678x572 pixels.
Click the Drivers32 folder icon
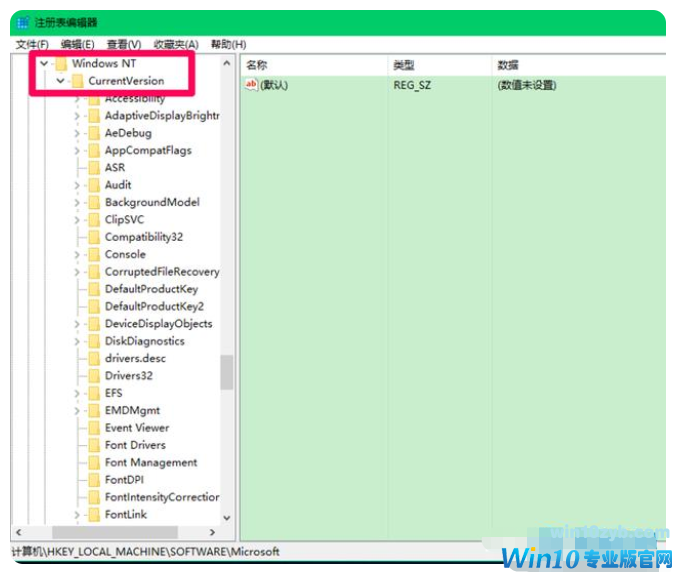coord(94,376)
